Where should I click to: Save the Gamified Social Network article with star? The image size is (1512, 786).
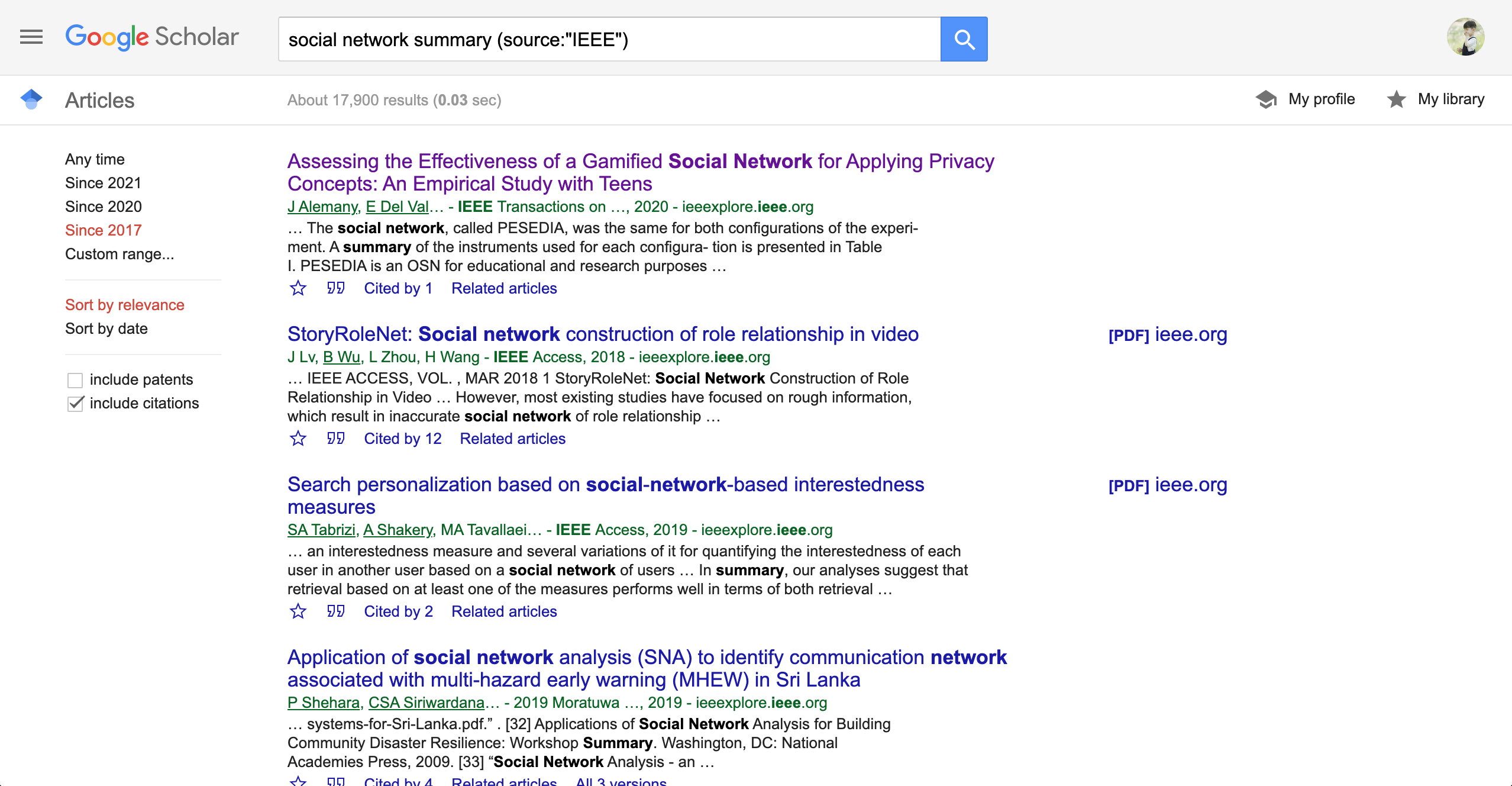click(298, 288)
